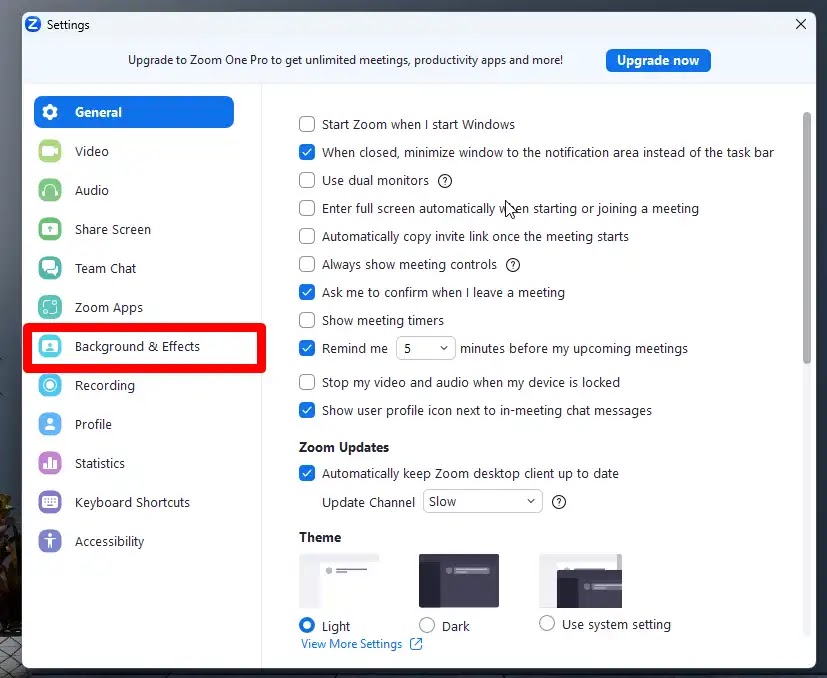
Task: Click the Dark theme preview thumbnail
Action: 459,581
